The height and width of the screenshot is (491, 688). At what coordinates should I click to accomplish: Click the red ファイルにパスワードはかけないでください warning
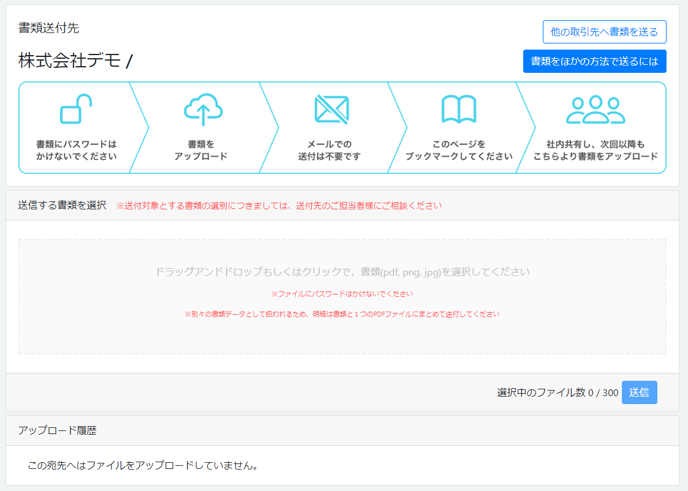pos(342,294)
